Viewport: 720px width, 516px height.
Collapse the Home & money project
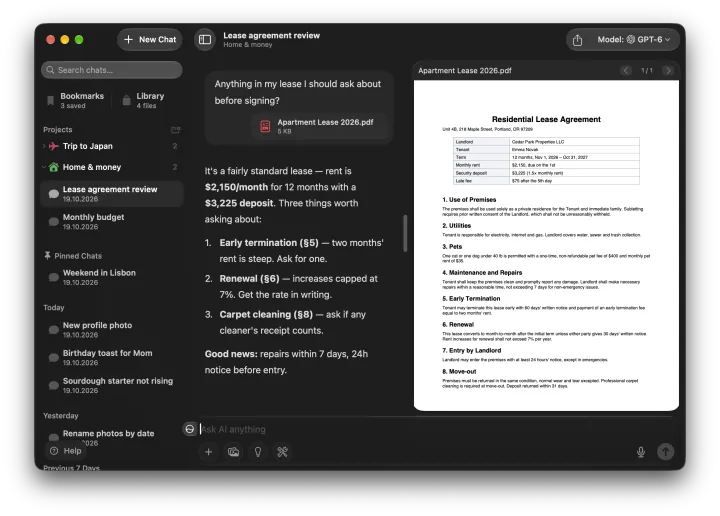44,167
